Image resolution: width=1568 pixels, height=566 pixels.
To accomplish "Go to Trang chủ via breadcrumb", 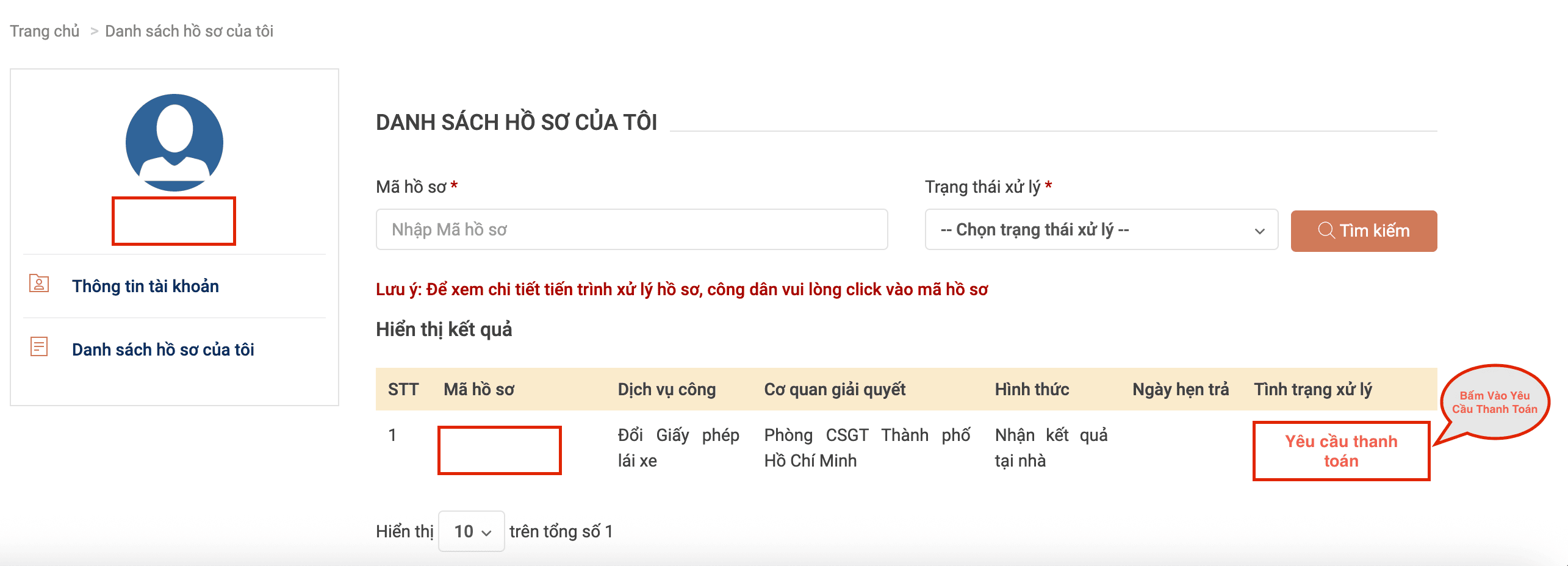I will pos(44,30).
